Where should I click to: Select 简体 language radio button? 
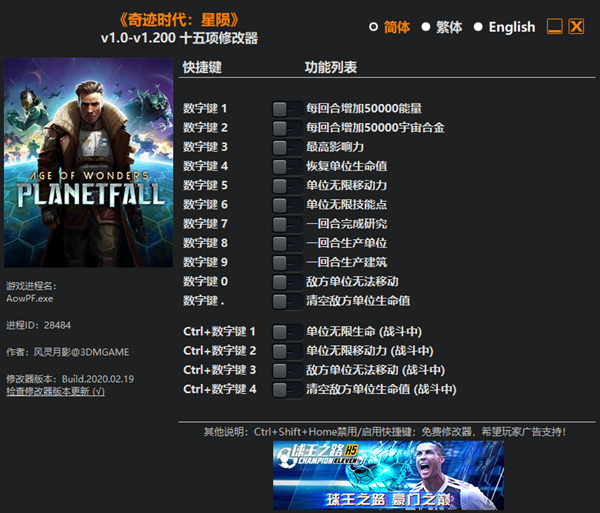tap(374, 27)
